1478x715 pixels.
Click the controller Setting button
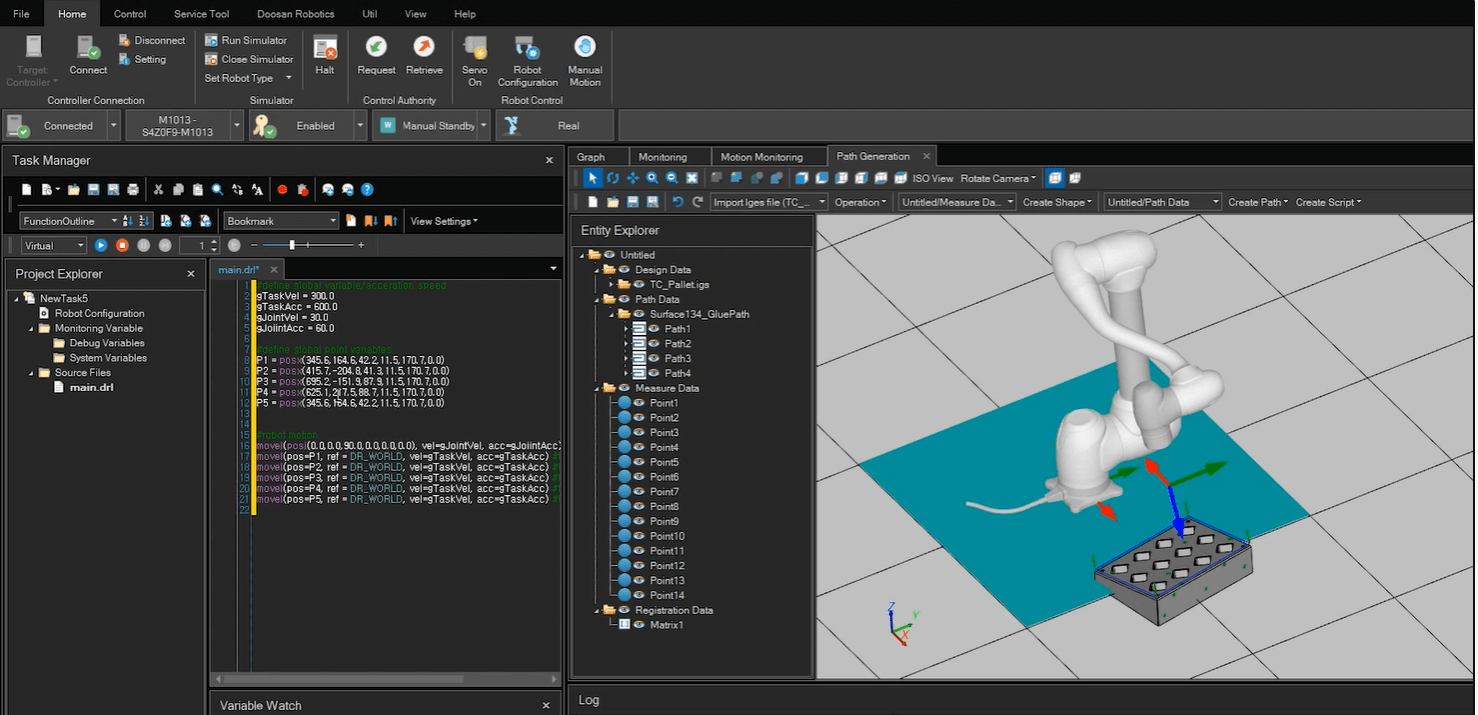(142, 59)
